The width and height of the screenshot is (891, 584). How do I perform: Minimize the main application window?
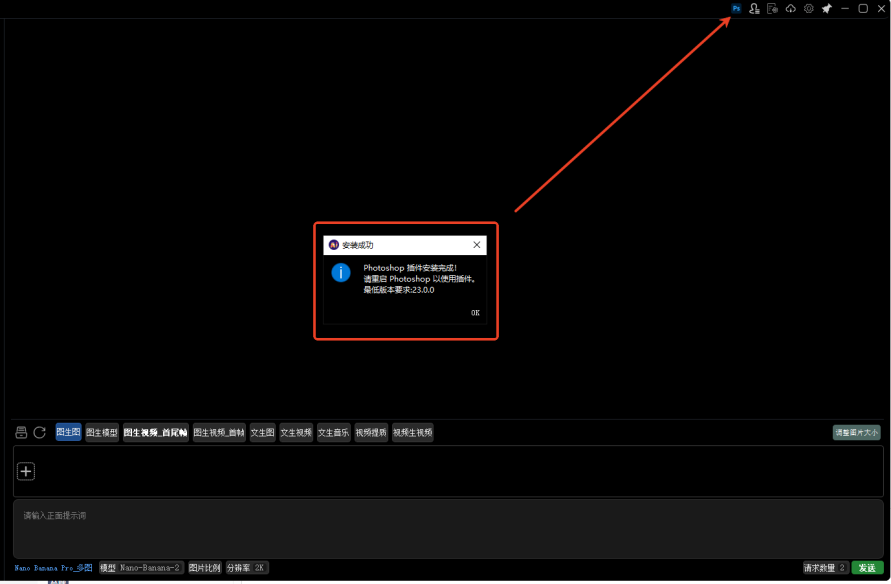845,9
